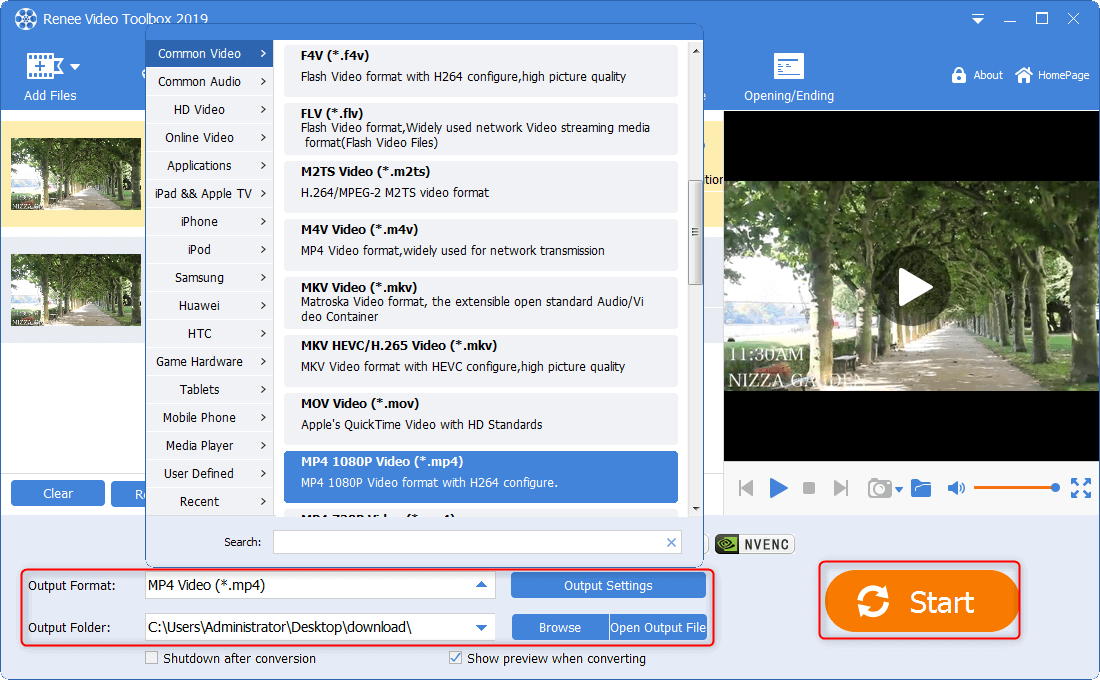This screenshot has width=1100, height=680.
Task: Click the About link
Action: [988, 75]
